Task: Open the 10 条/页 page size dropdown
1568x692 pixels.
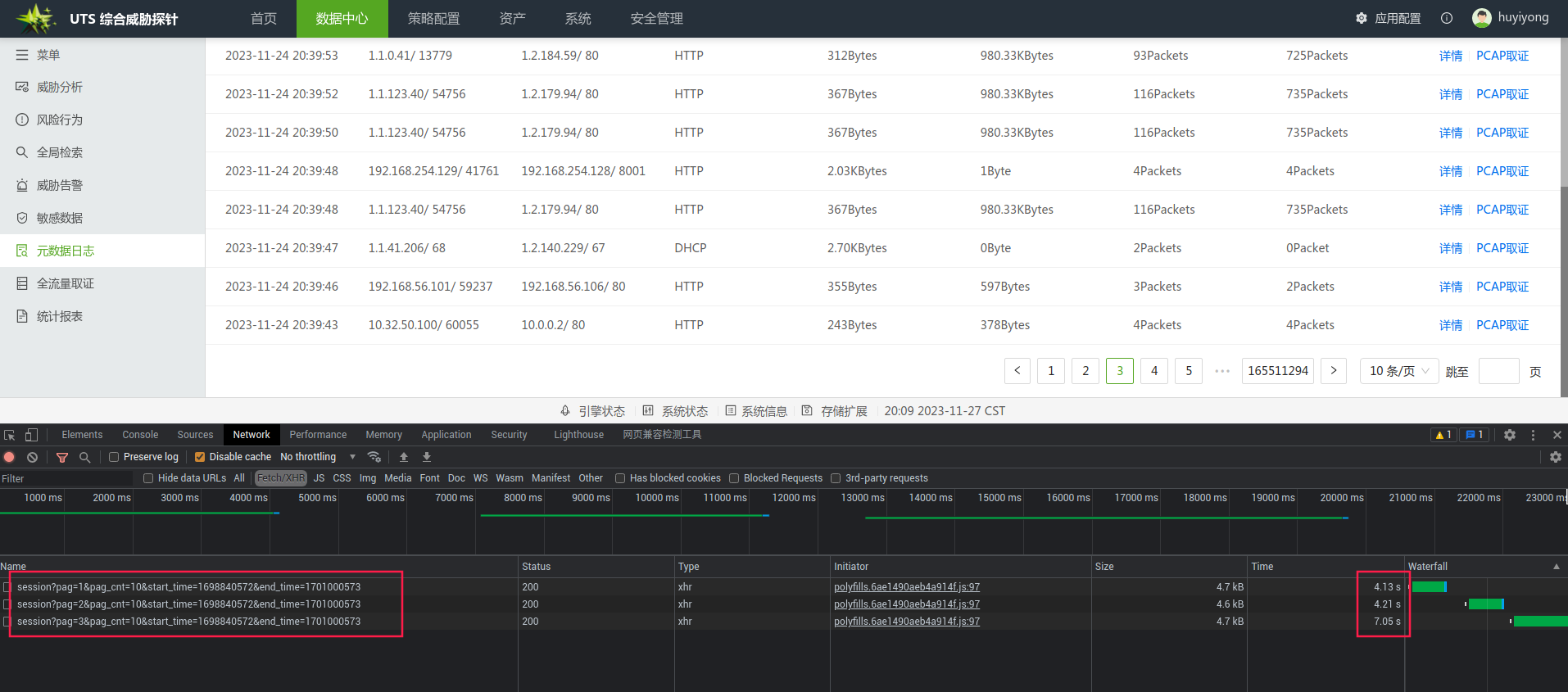Action: coord(1399,371)
